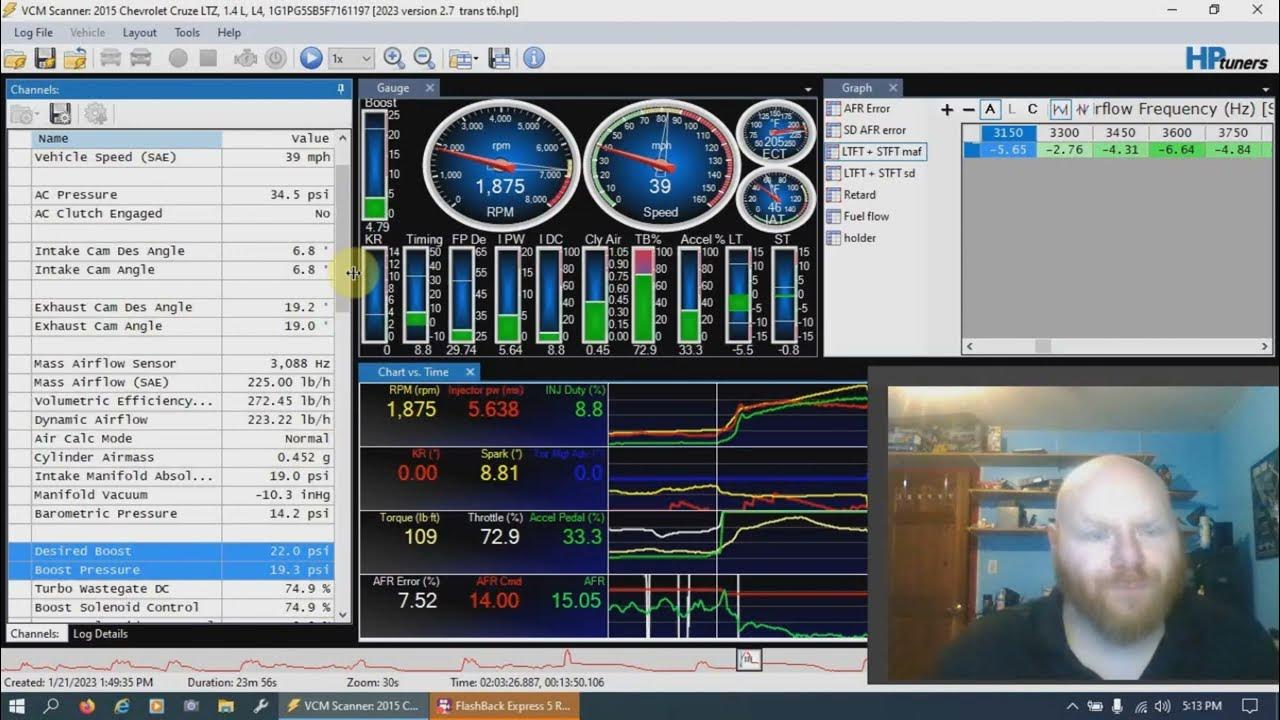The width and height of the screenshot is (1280, 720).
Task: Click the Channels panel gear icon
Action: pyautogui.click(x=96, y=114)
